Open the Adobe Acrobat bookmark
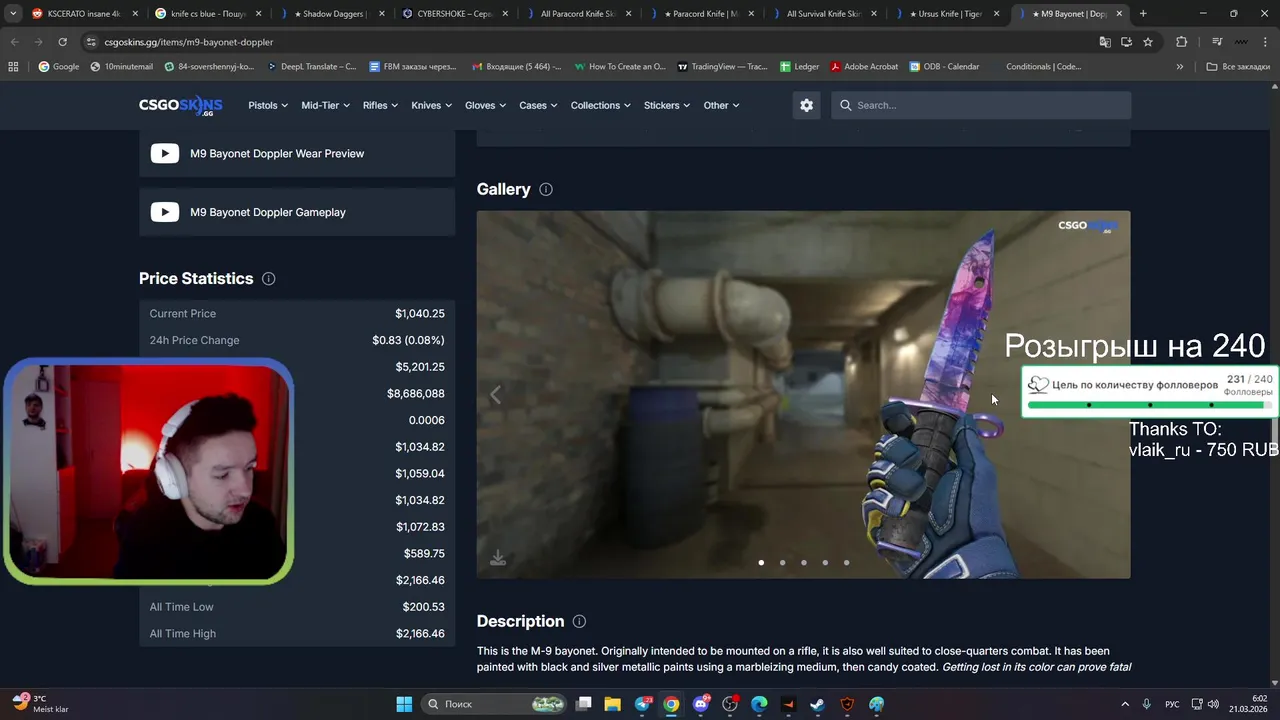Screen dimensions: 1280x720 (x=862, y=66)
